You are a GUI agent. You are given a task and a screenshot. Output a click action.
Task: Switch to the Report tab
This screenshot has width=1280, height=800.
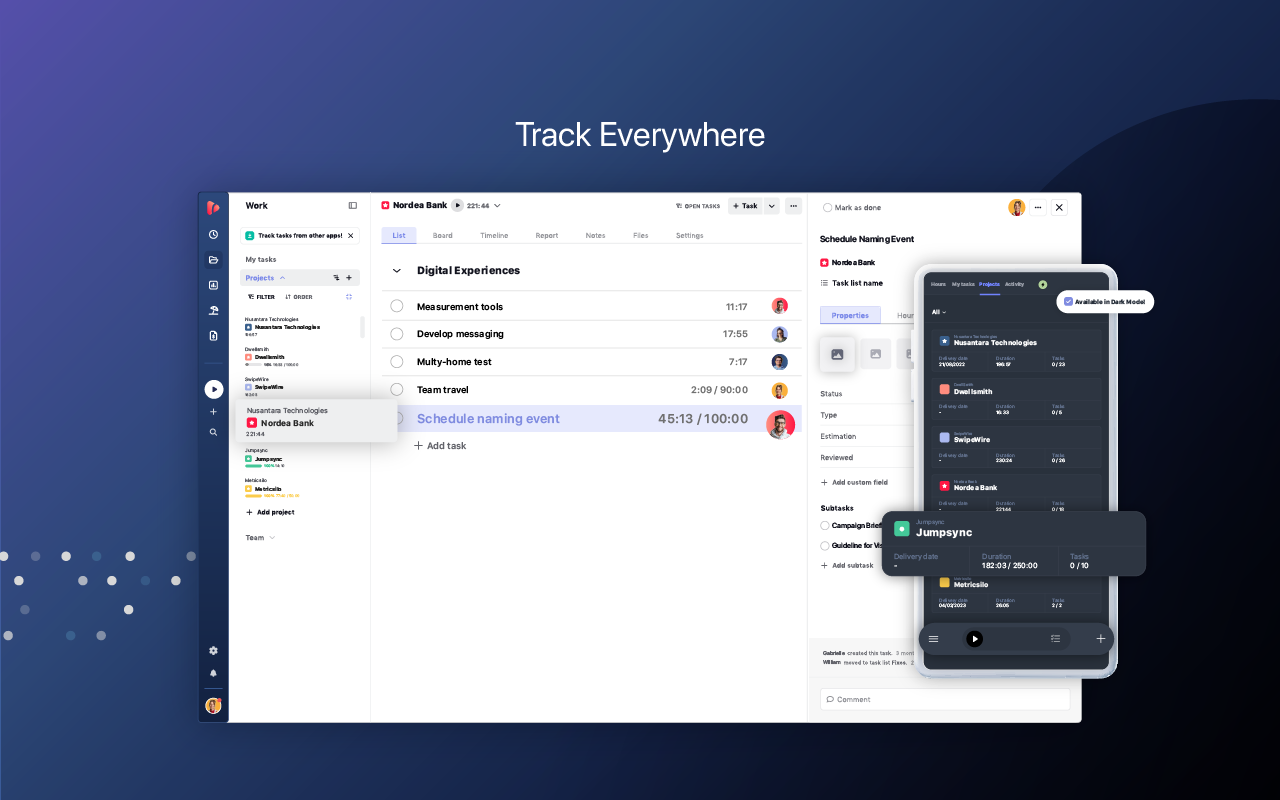tap(547, 236)
